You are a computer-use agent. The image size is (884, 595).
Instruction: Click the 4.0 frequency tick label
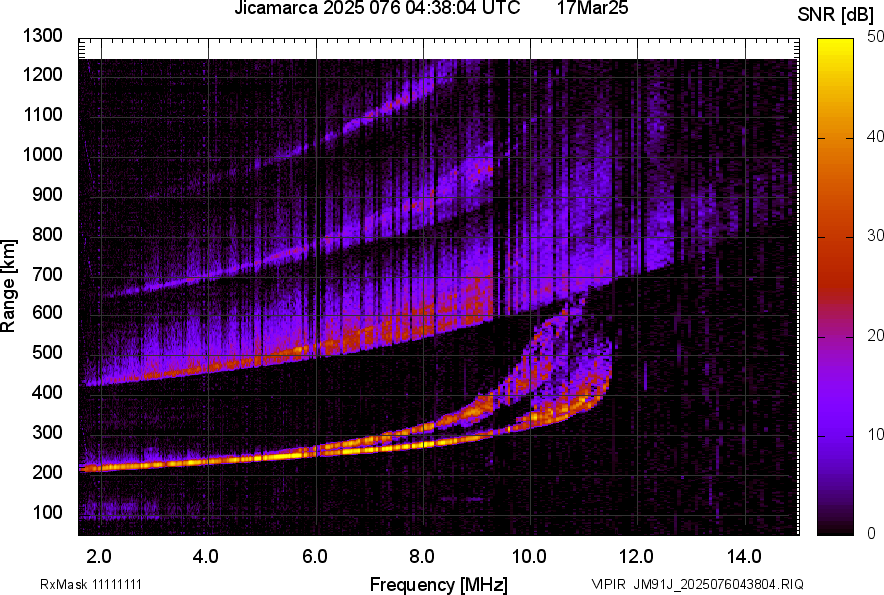pyautogui.click(x=206, y=557)
